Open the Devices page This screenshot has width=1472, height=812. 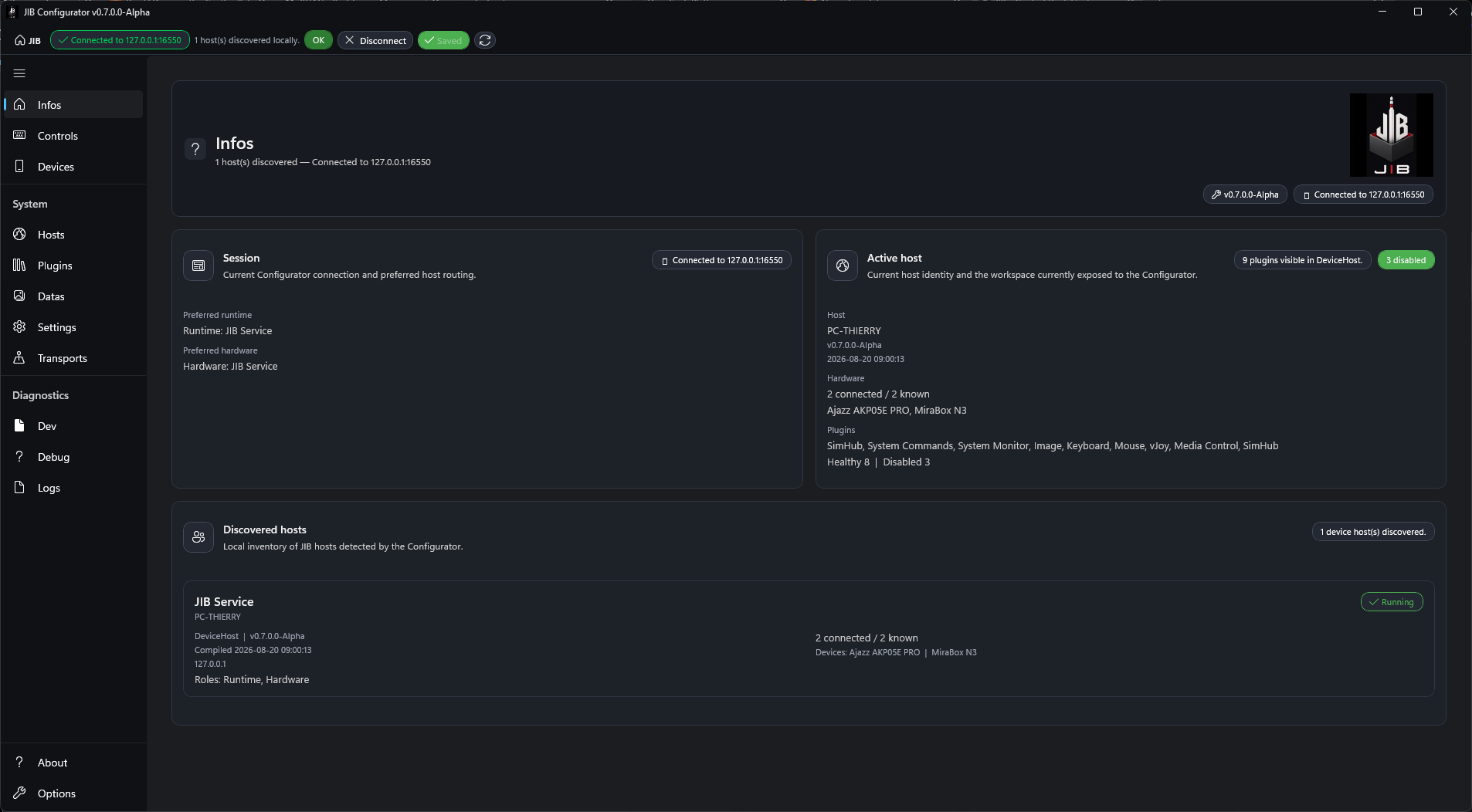[73, 167]
